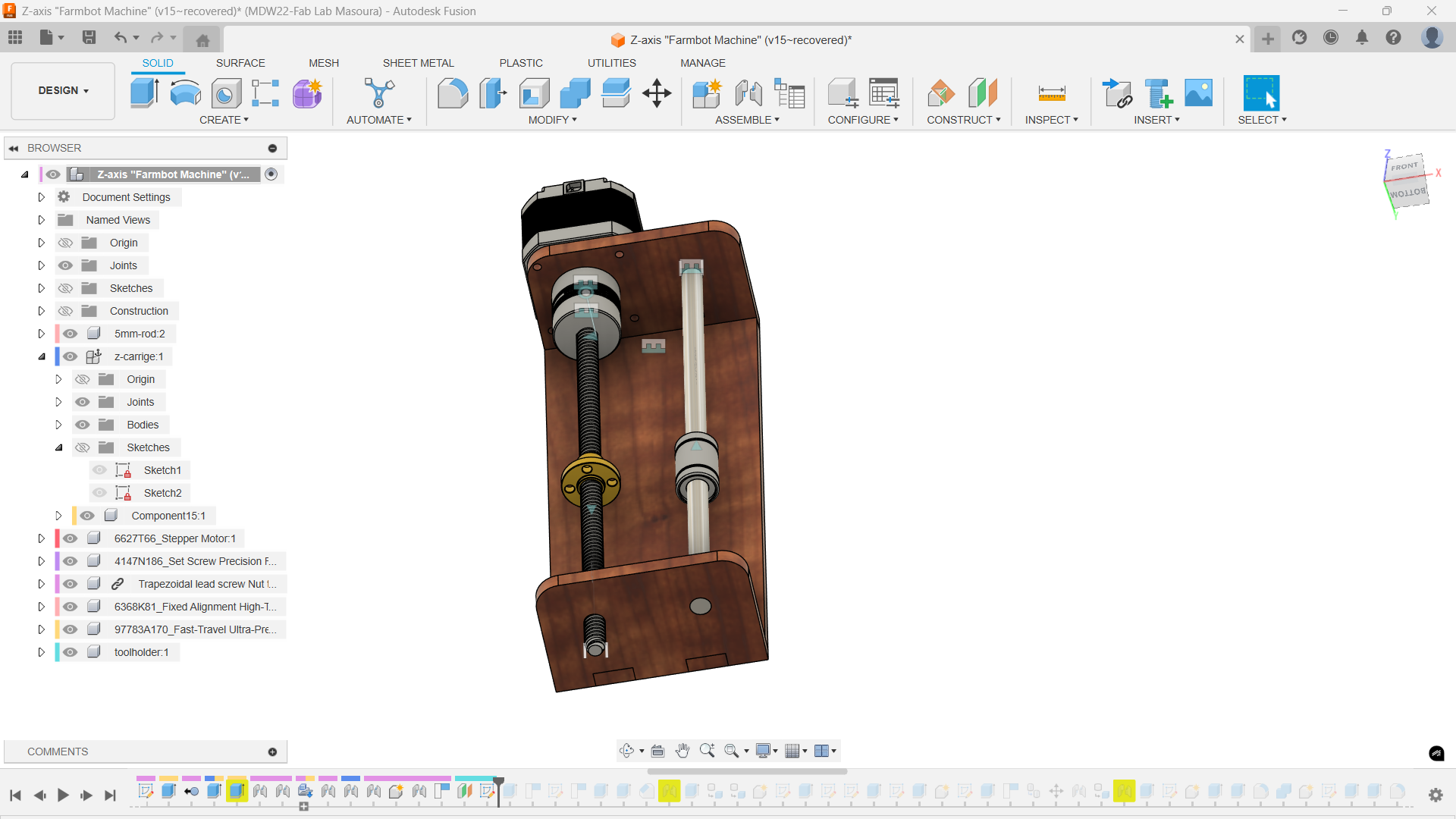The image size is (1456, 819).
Task: Click the Save icon
Action: point(89,37)
